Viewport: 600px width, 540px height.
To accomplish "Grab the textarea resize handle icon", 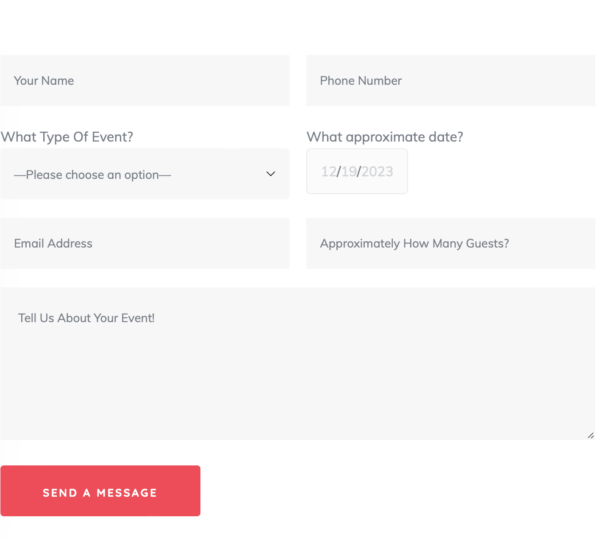I will [x=591, y=436].
